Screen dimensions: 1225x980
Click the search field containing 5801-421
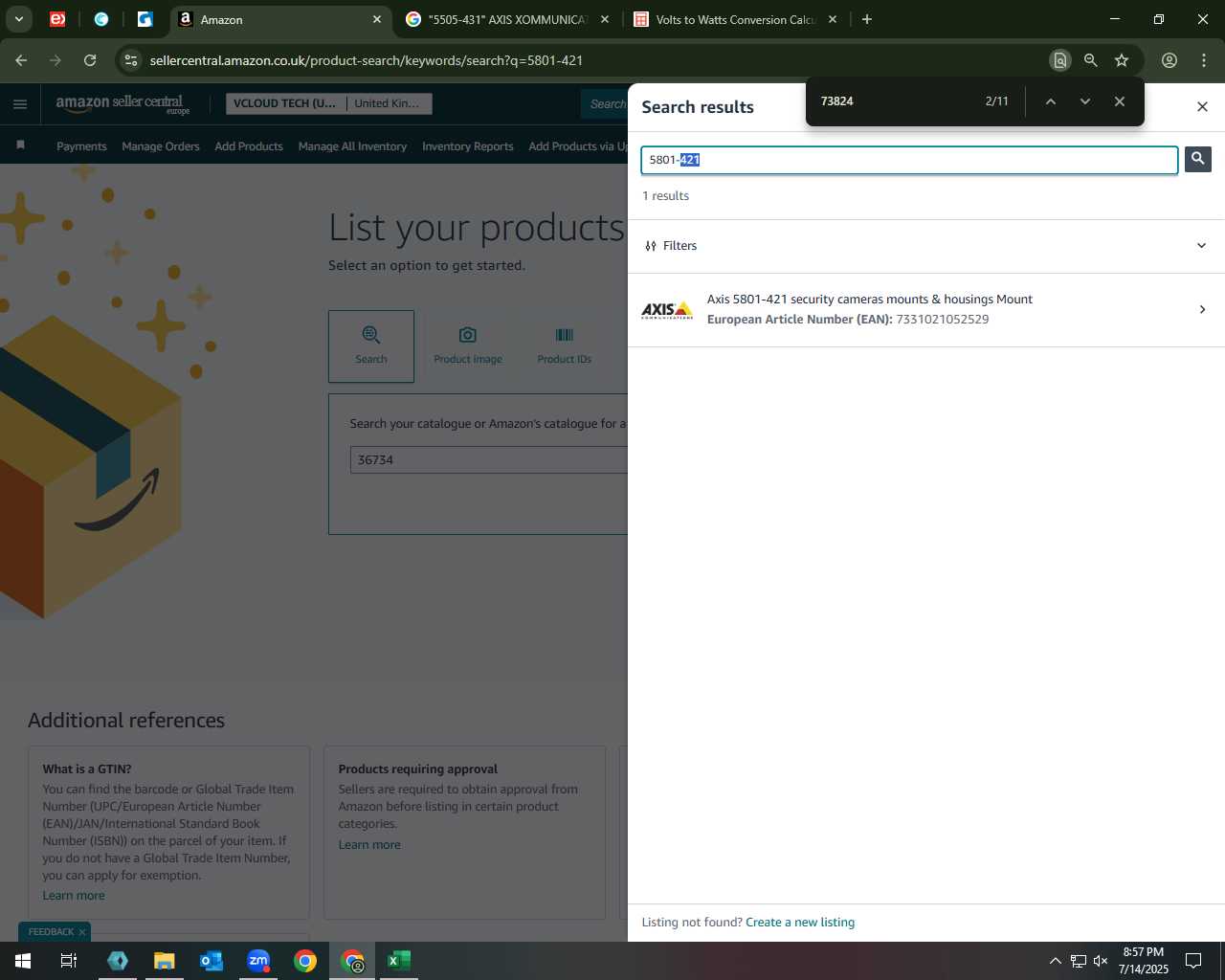pyautogui.click(x=909, y=160)
